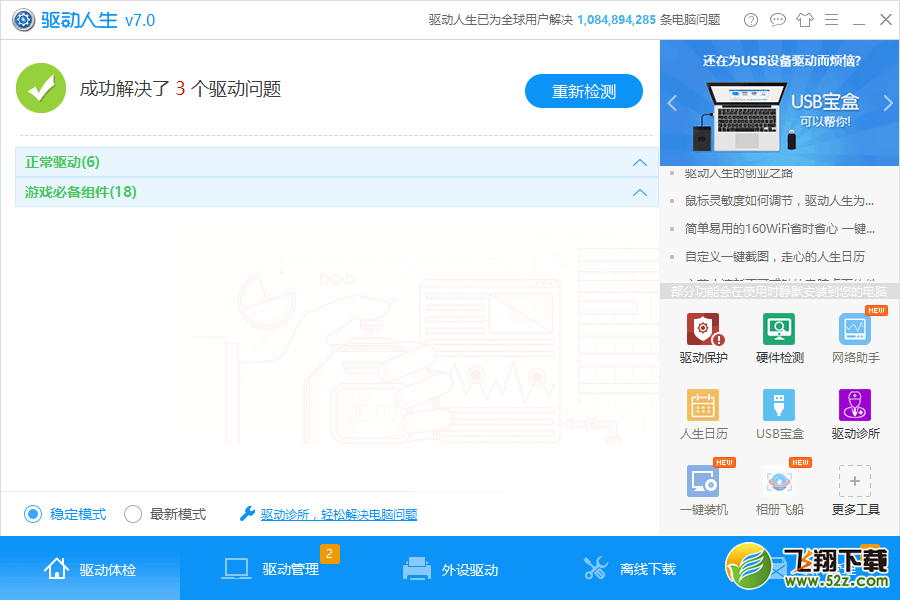Viewport: 900px width, 600px height.
Task: Switch to the 驱动管理 tab
Action: (270, 569)
